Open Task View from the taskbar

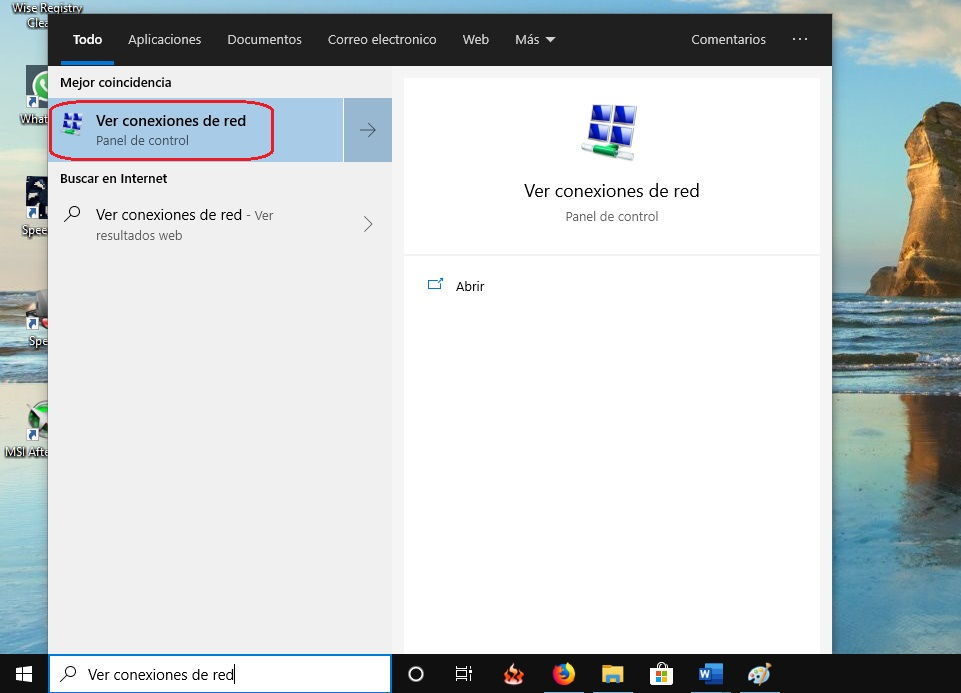coord(464,674)
